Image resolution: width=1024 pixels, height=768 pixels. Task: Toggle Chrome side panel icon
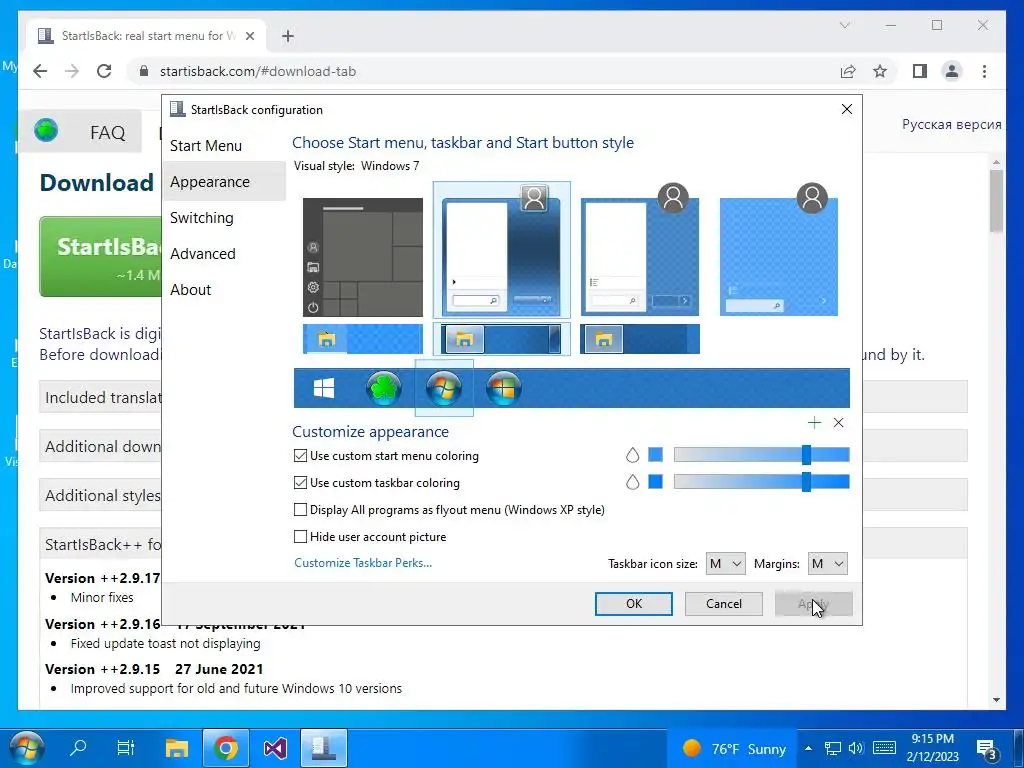920,71
